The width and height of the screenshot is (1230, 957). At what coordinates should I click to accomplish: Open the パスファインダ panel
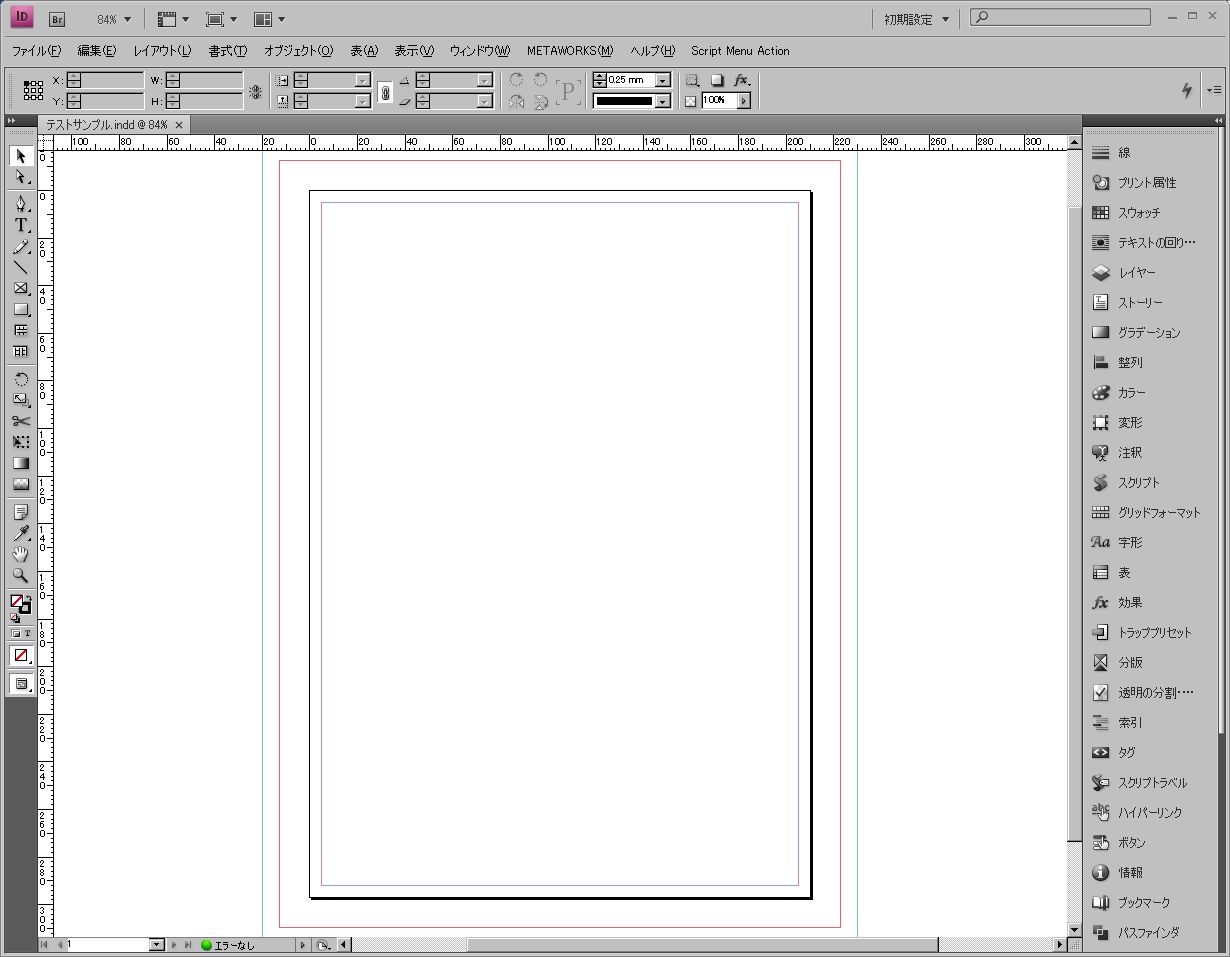(1151, 933)
